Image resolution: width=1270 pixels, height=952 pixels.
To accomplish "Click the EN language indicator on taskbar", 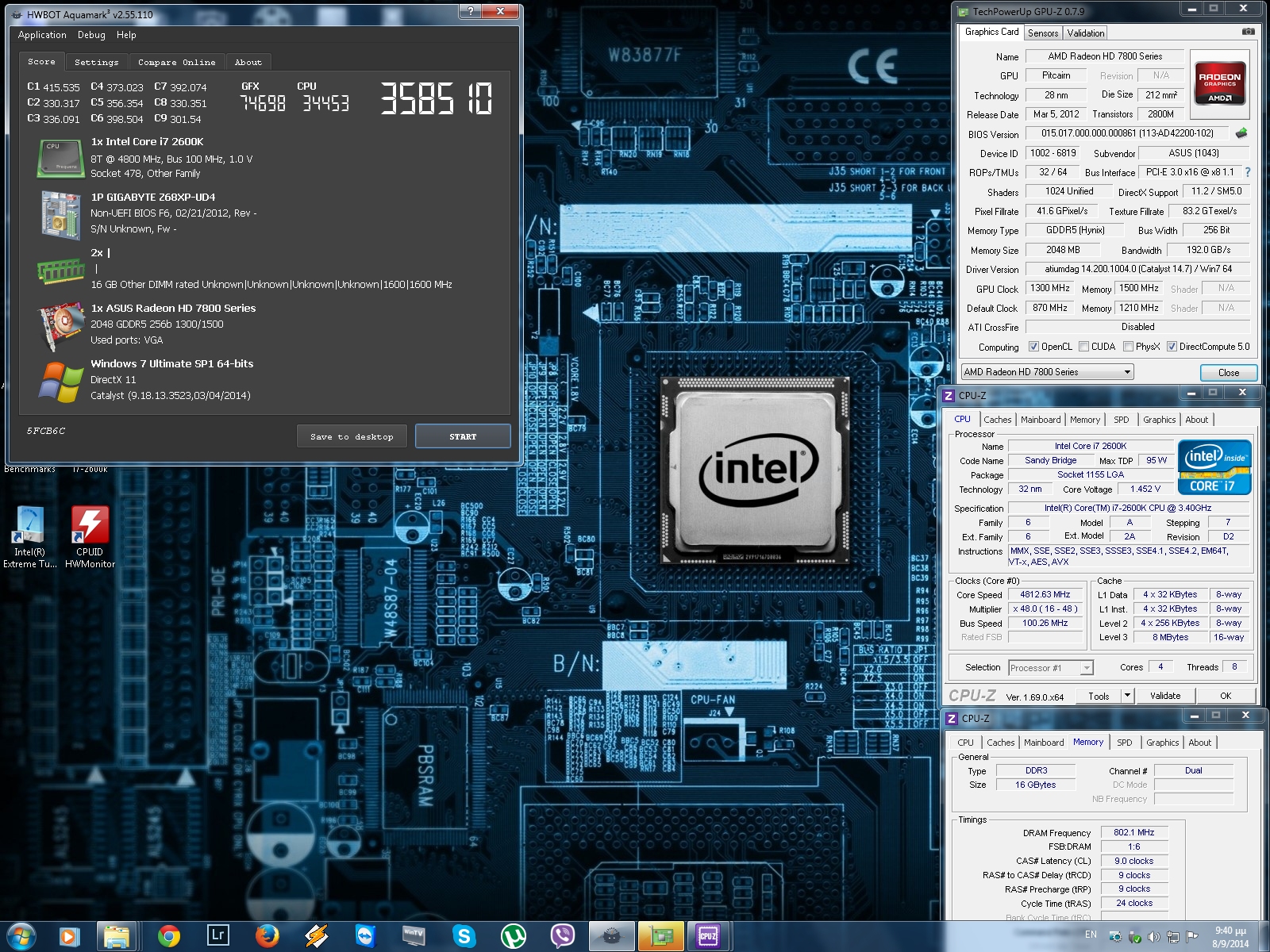I will [1091, 935].
